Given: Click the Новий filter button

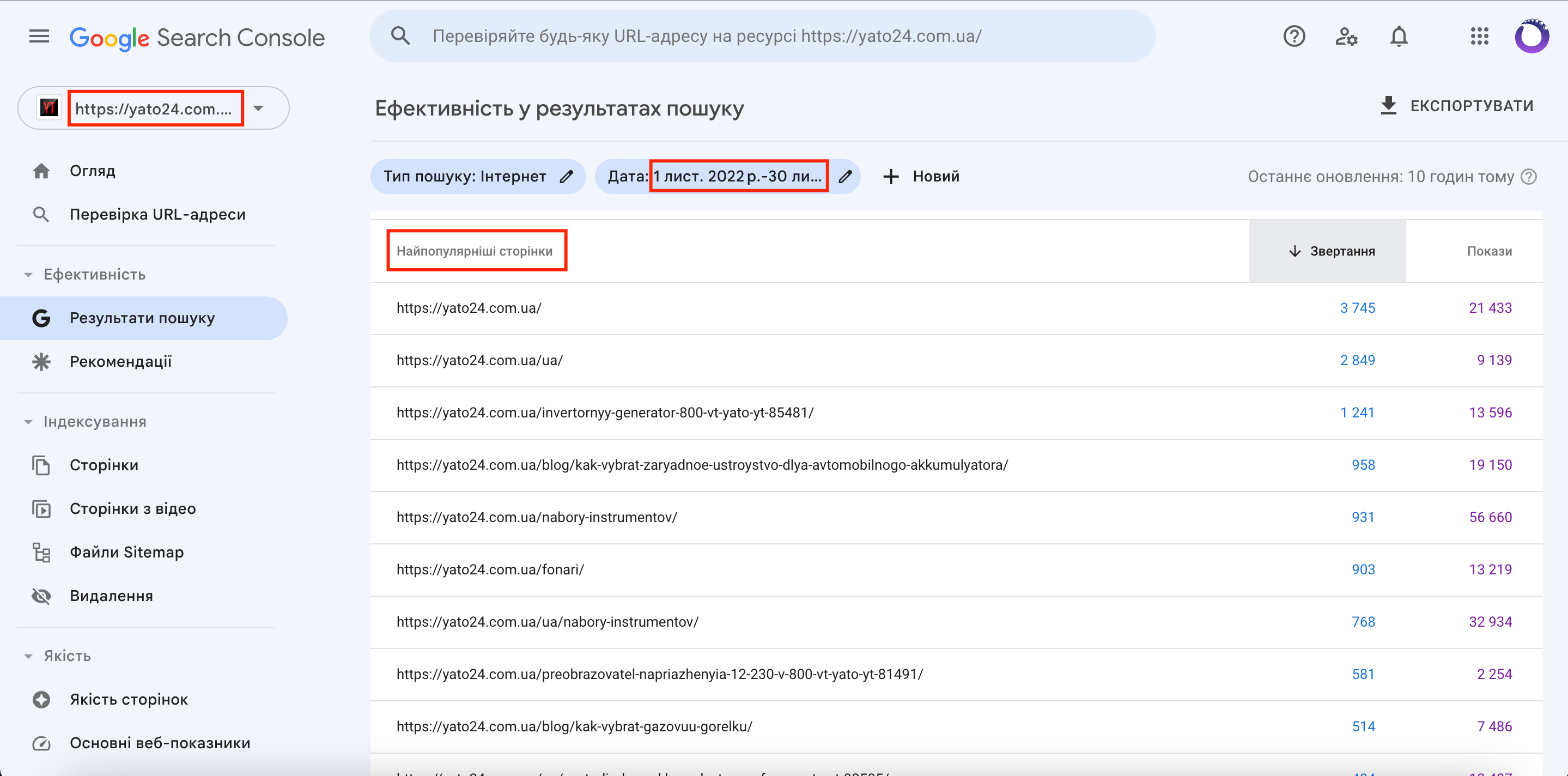Looking at the screenshot, I should coord(921,177).
